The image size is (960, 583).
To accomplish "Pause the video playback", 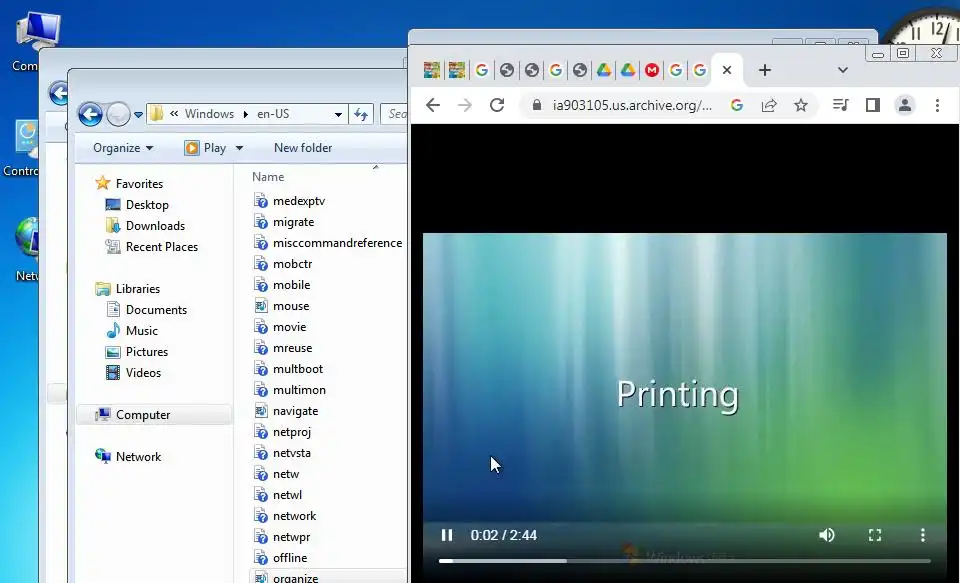I will tap(447, 535).
